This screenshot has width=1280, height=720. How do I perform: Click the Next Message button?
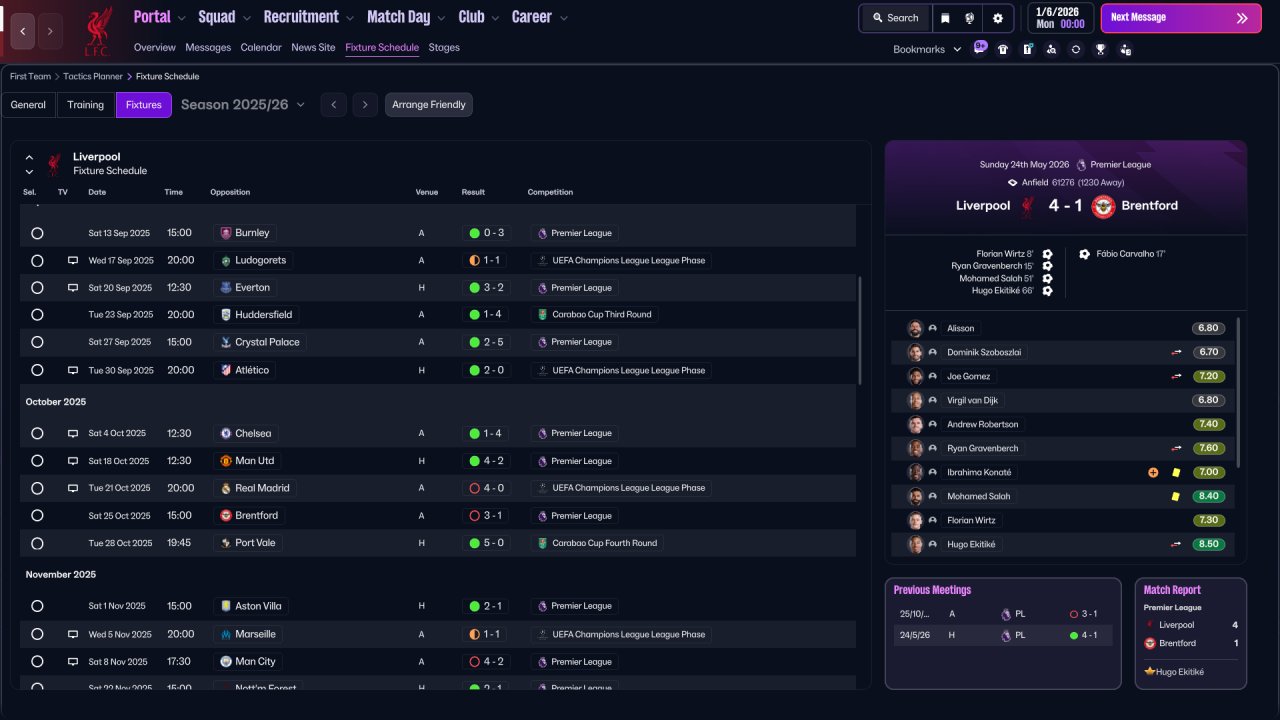click(x=1181, y=18)
